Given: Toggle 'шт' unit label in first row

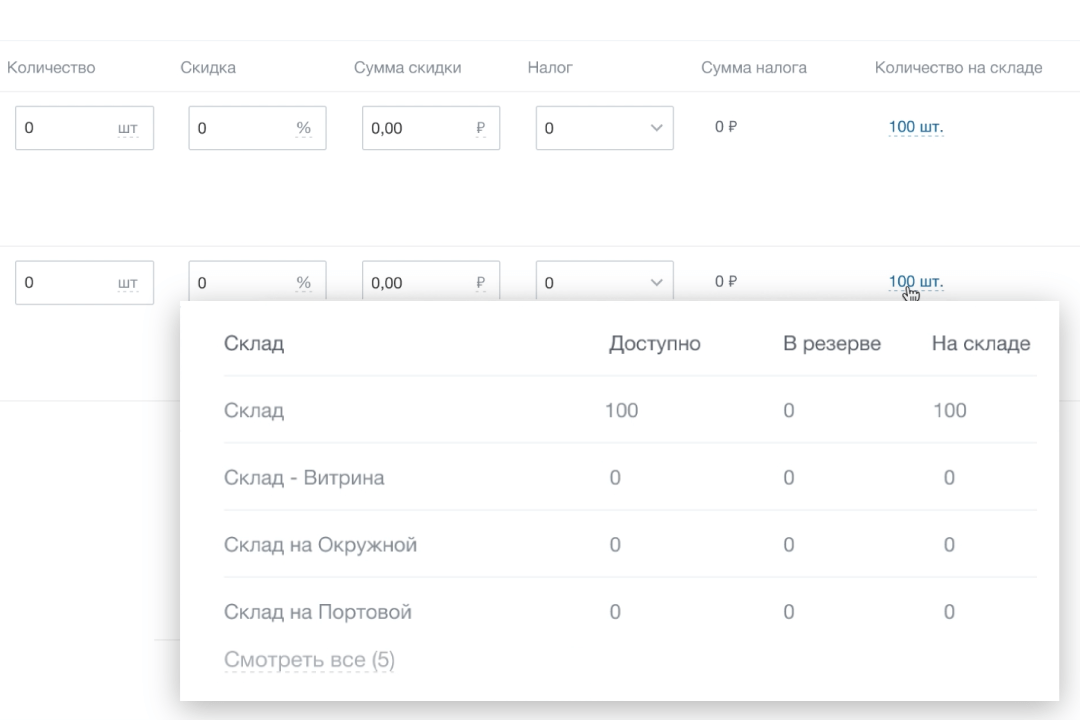Looking at the screenshot, I should pyautogui.click(x=127, y=129).
